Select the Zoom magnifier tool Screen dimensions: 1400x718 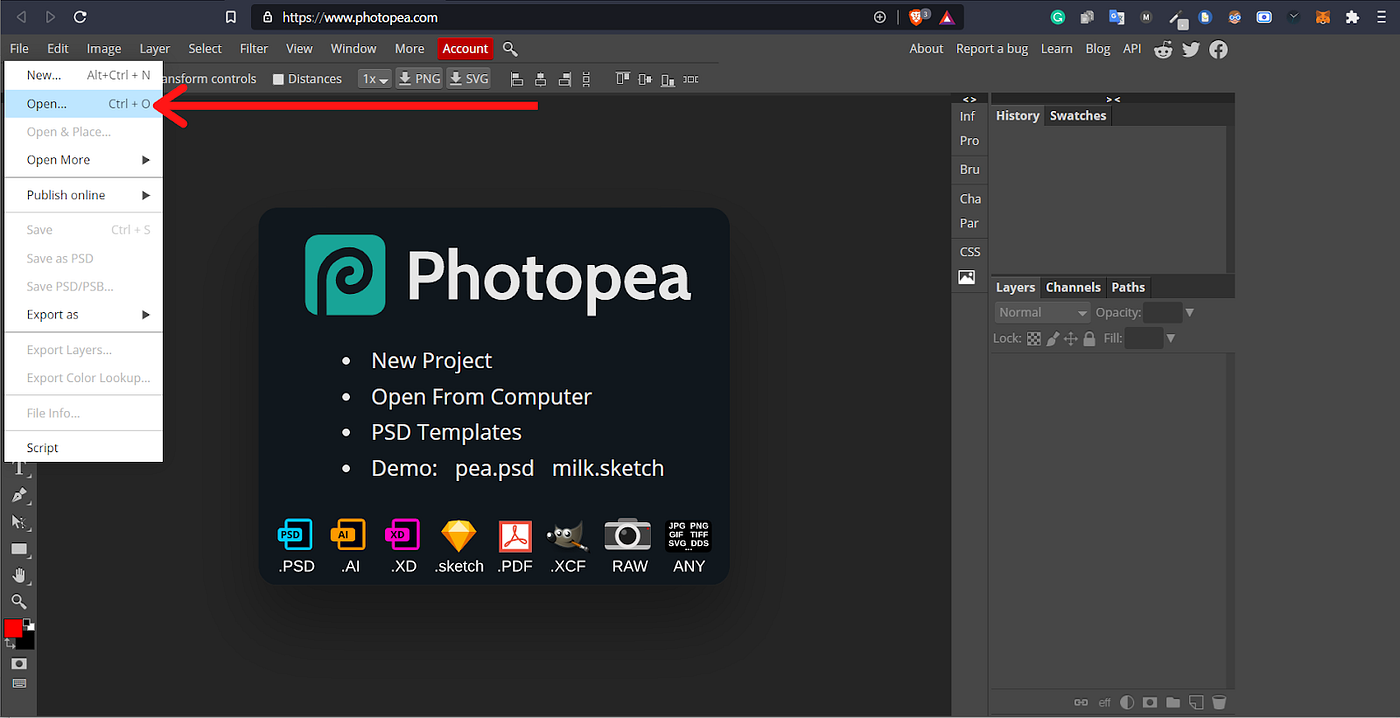click(x=18, y=601)
